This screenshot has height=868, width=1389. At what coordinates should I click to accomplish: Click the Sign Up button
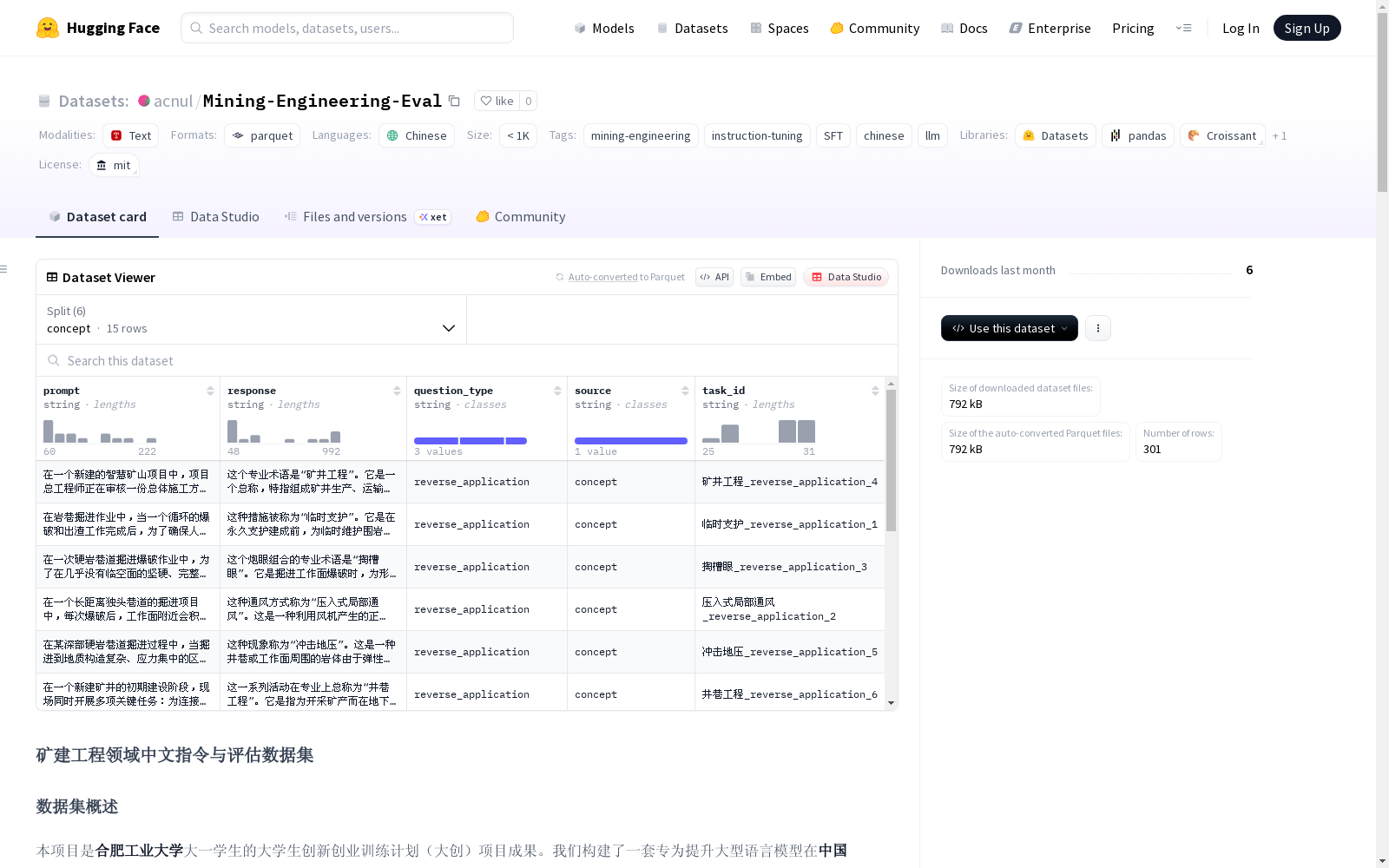point(1307,28)
